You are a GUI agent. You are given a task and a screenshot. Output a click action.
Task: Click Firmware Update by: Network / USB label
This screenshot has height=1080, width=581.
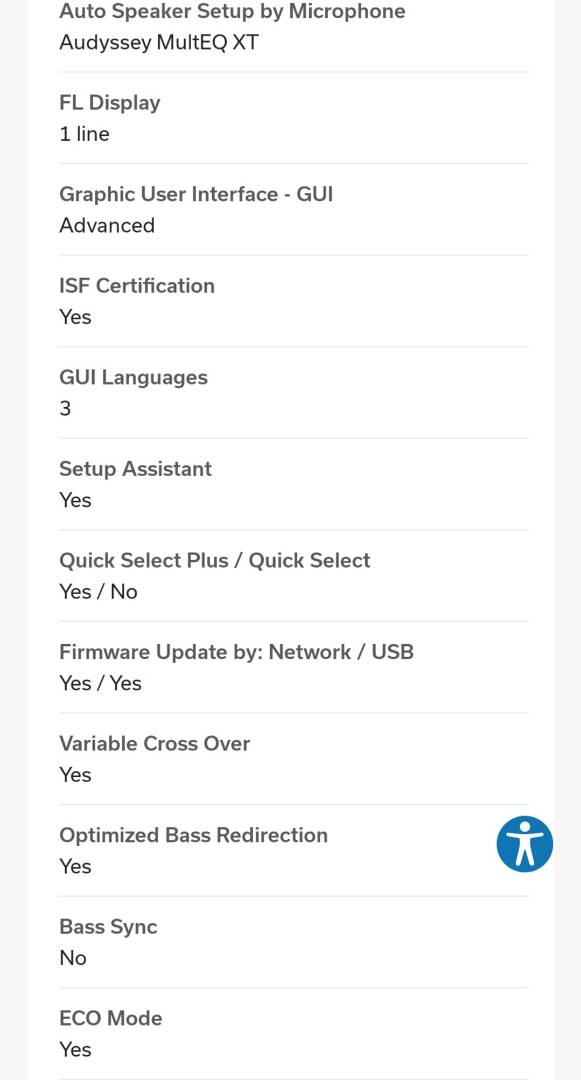[236, 652]
